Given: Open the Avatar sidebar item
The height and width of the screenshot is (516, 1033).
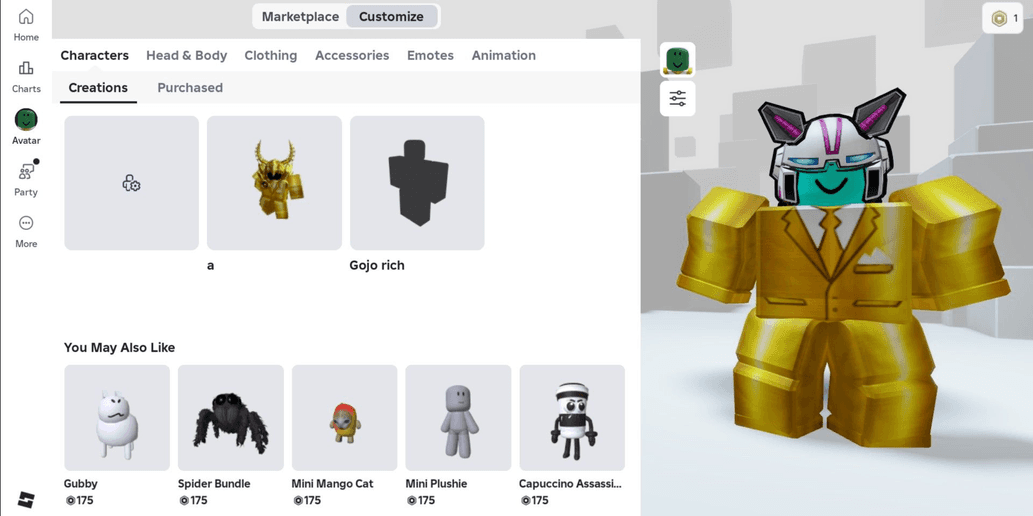Looking at the screenshot, I should [26, 127].
